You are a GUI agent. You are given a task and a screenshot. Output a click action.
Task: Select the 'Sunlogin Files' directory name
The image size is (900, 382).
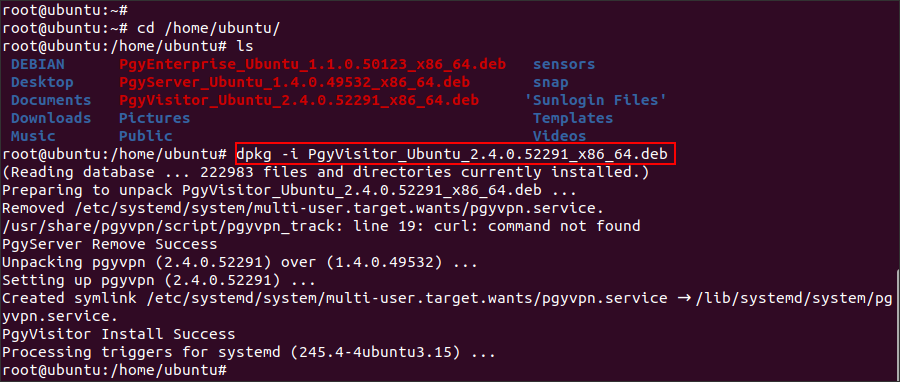(596, 100)
